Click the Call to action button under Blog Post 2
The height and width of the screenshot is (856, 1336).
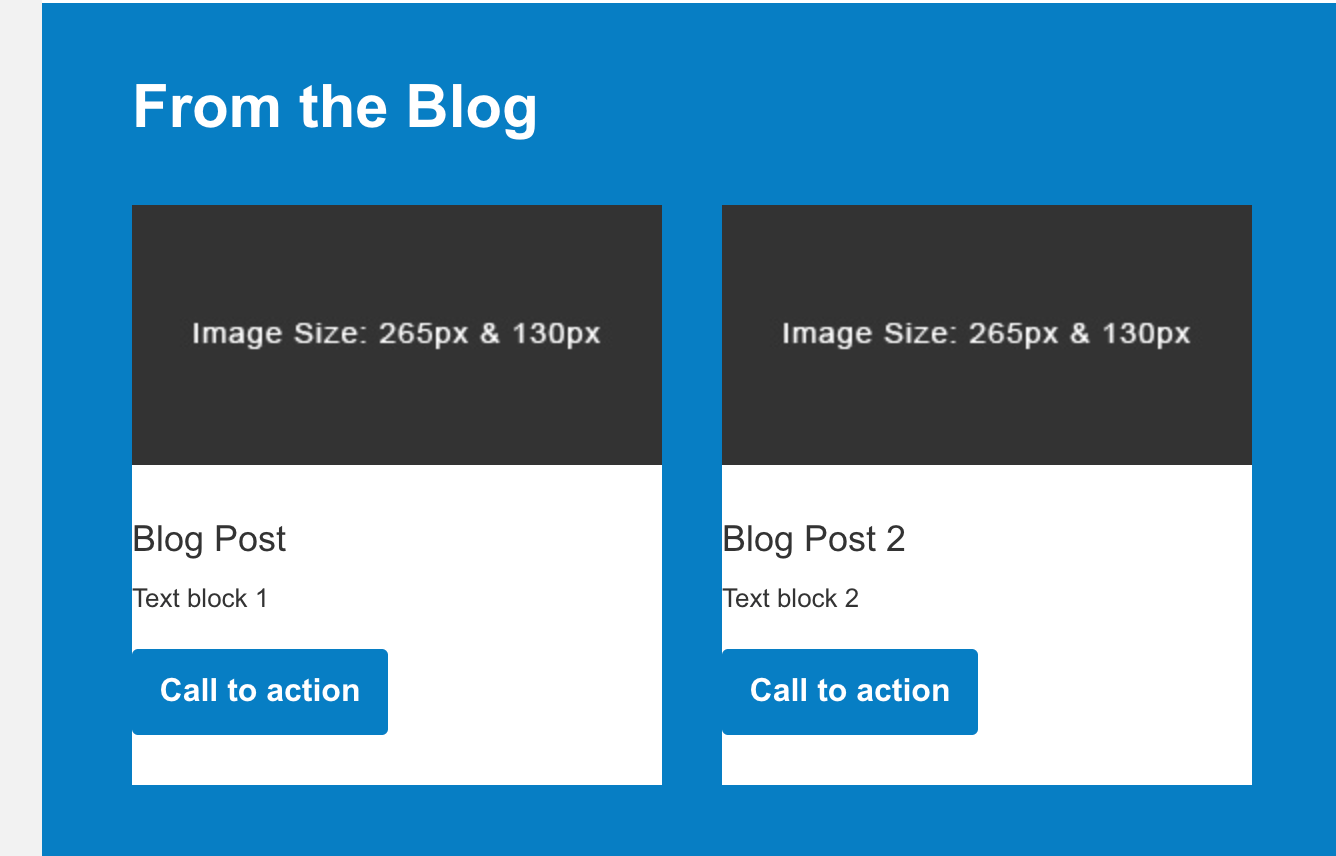point(849,691)
